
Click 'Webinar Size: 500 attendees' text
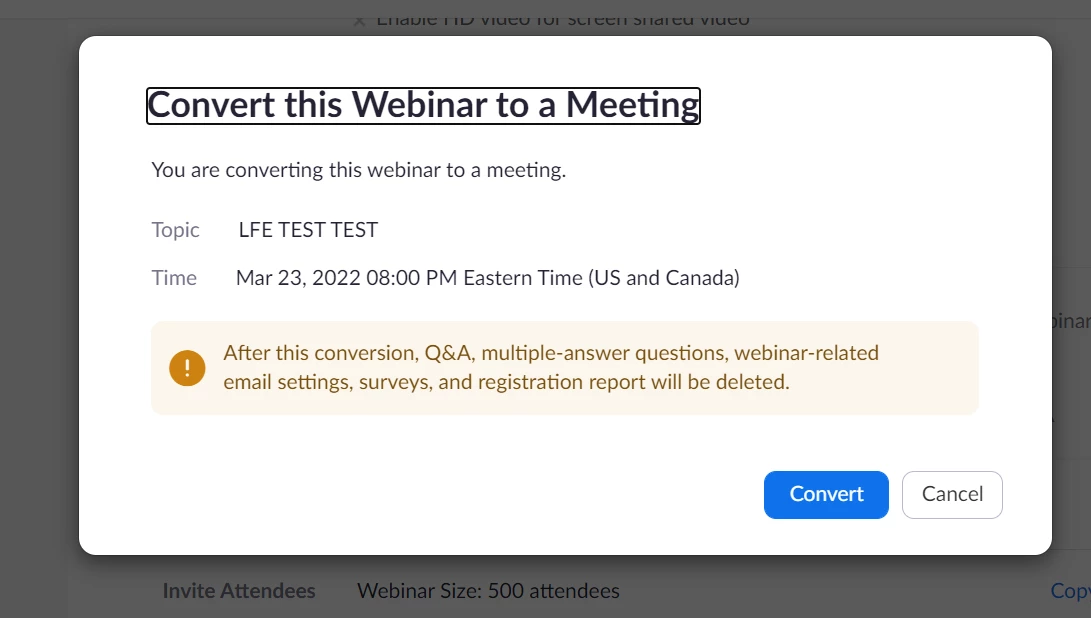[x=488, y=591]
